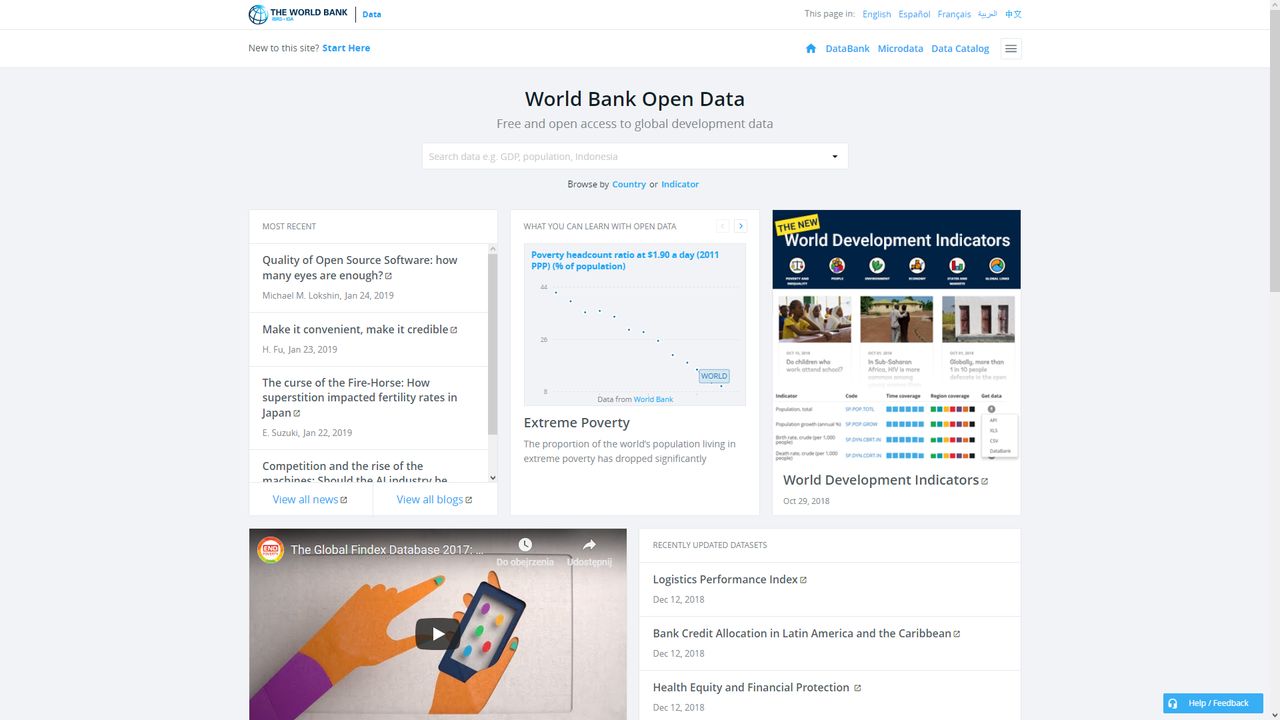
Task: Click the video channel avatar icon
Action: coord(270,550)
